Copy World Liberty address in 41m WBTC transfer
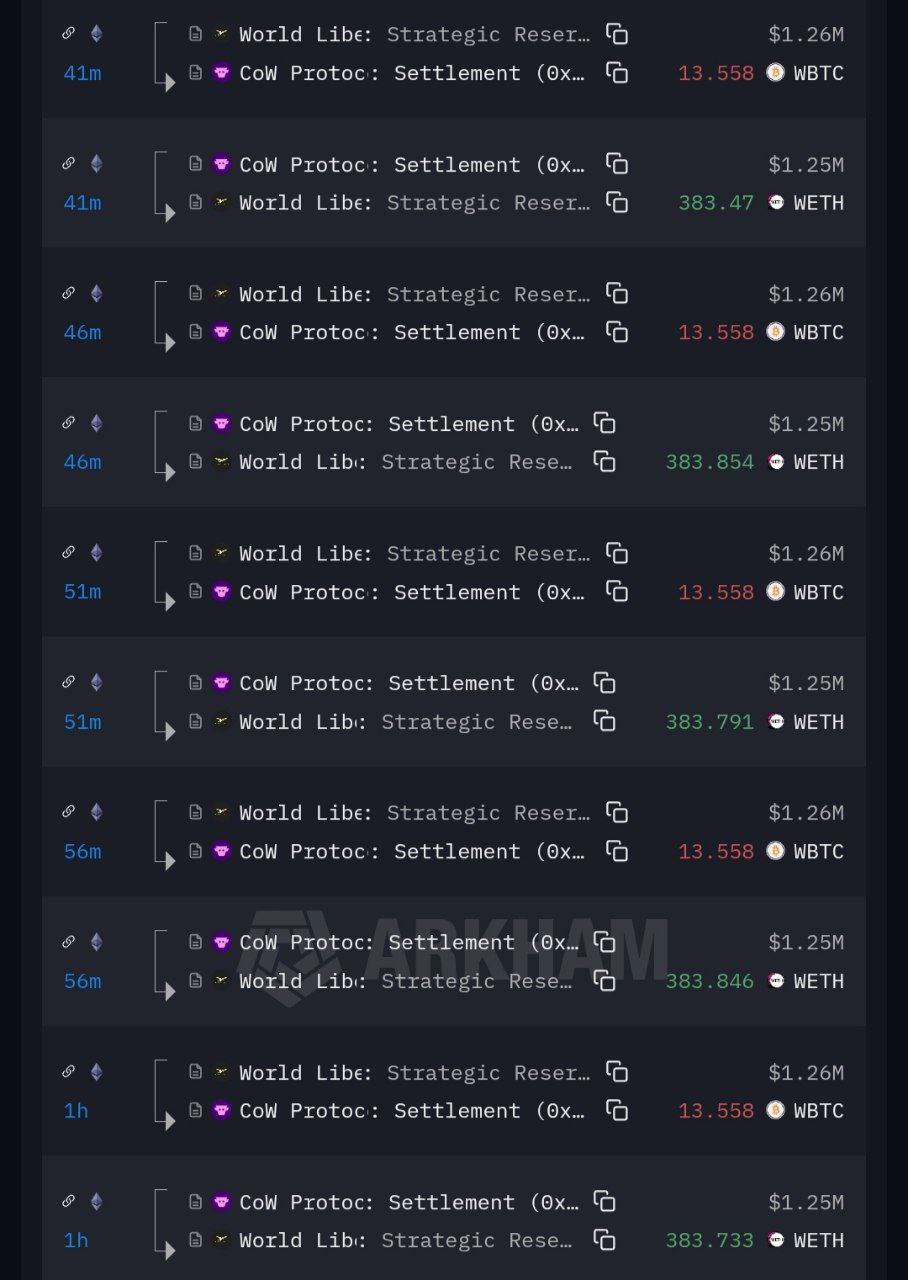This screenshot has width=908, height=1280. pyautogui.click(x=617, y=34)
